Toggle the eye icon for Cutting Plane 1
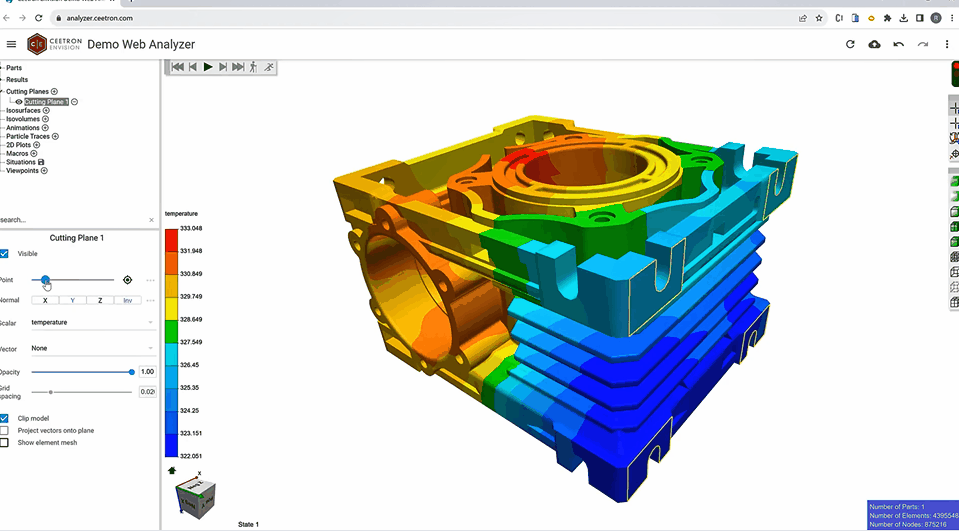The image size is (959, 531). click(19, 102)
